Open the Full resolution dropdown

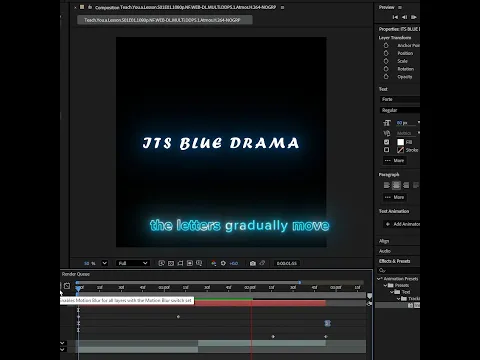click(133, 263)
